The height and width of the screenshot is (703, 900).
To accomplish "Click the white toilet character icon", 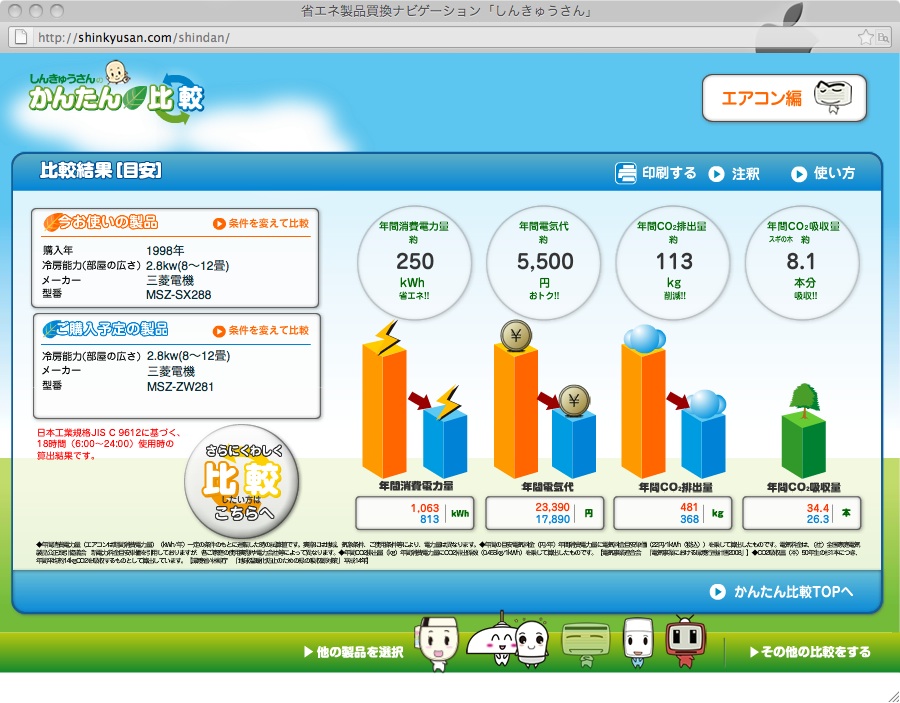I will point(637,642).
